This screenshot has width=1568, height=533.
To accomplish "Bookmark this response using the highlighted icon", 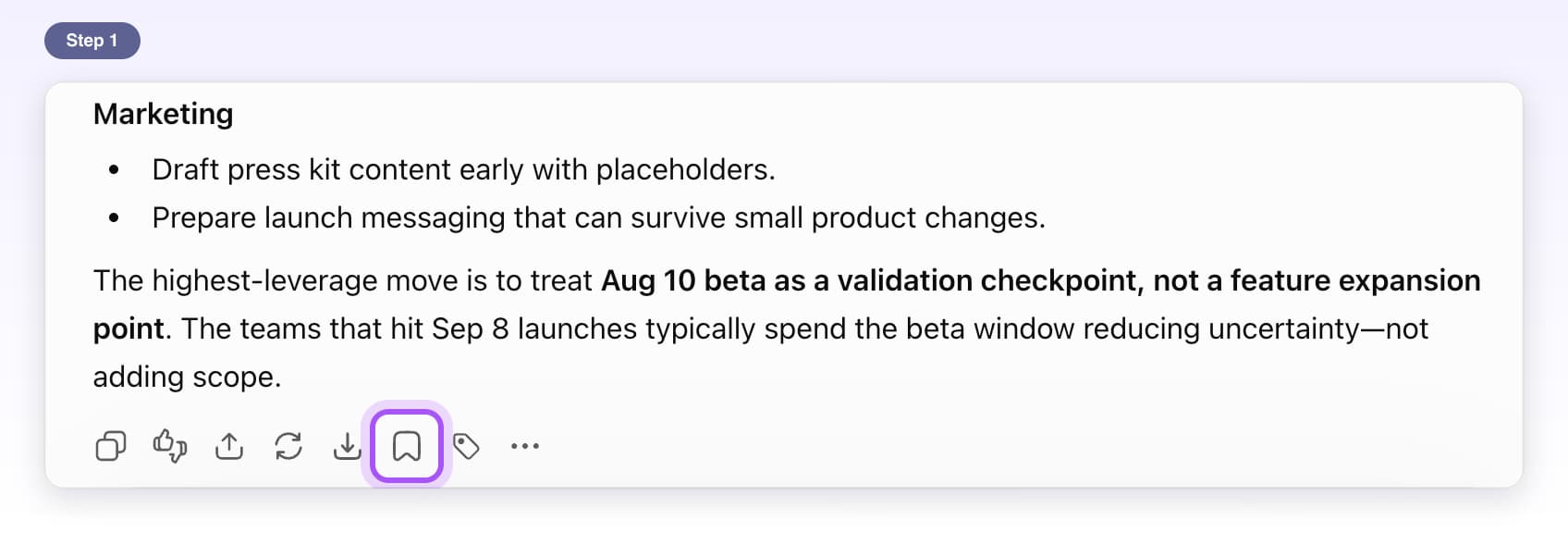I will 407,446.
